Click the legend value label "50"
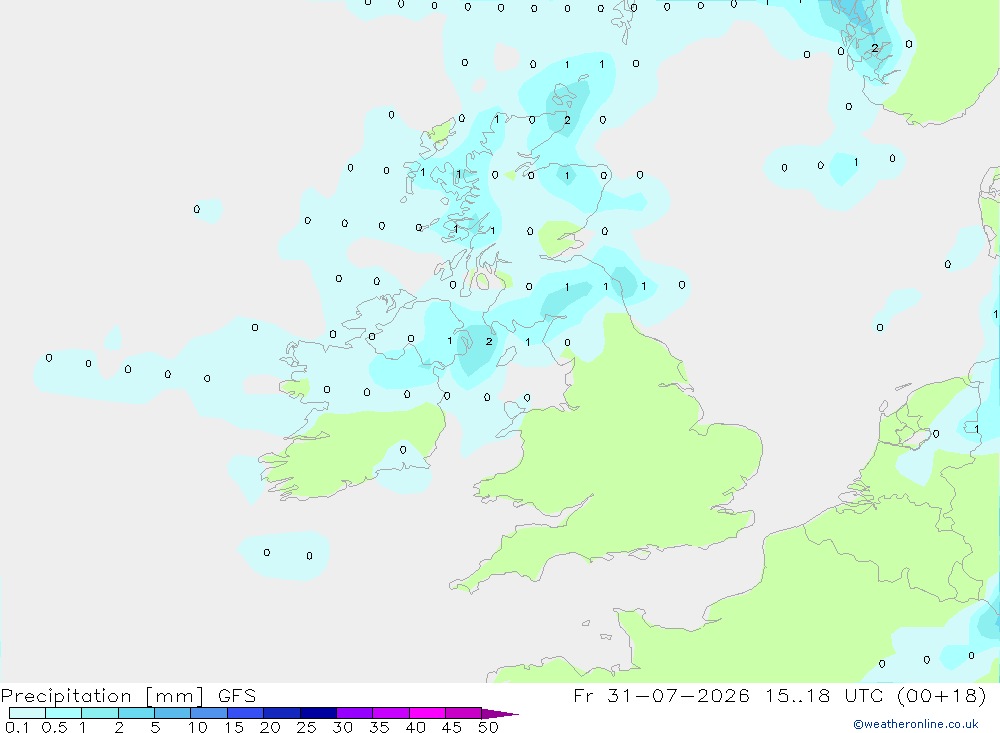 pos(488,727)
